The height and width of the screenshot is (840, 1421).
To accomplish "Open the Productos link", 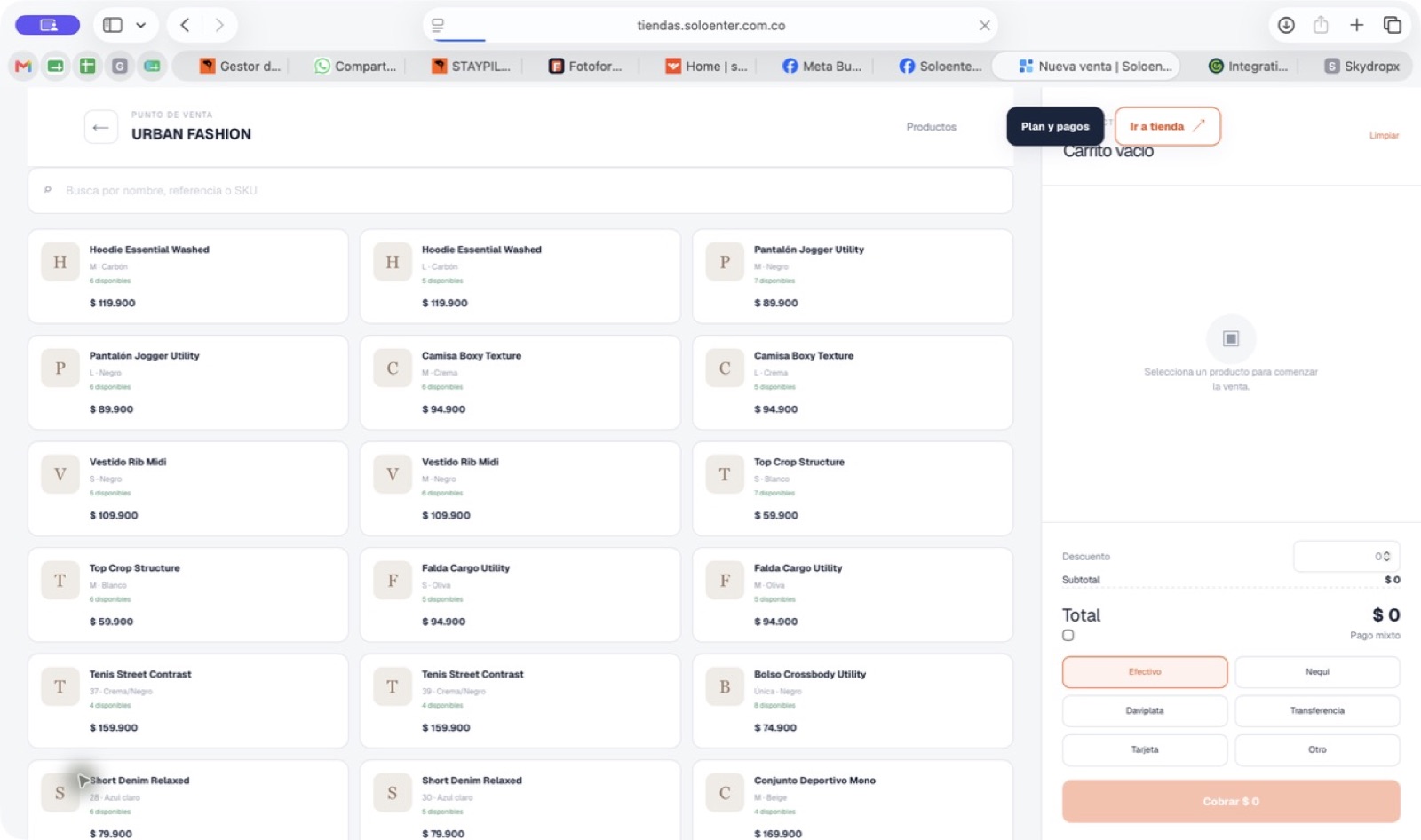I will pyautogui.click(x=931, y=127).
